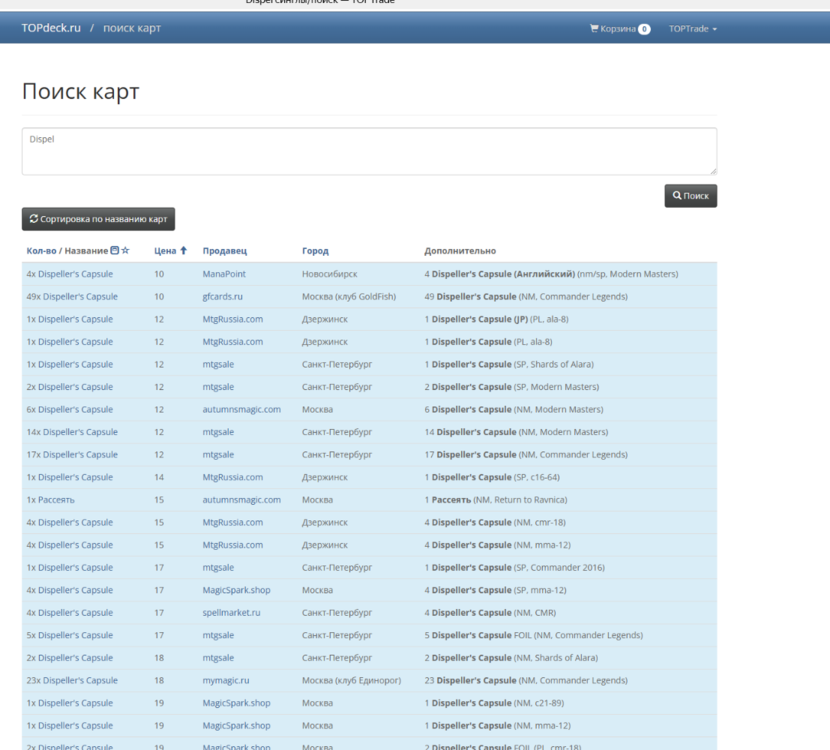Click the Поиск search button
Screen dimensions: 830x750
click(x=690, y=195)
